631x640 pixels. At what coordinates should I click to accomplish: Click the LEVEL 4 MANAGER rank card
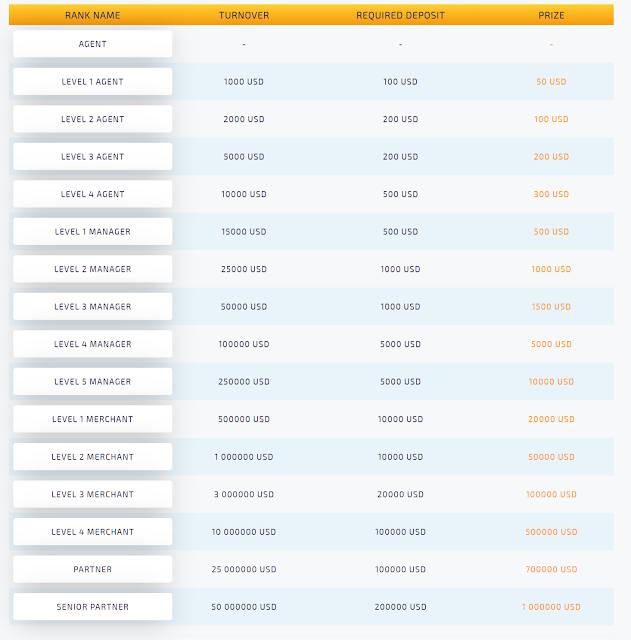[x=93, y=344]
